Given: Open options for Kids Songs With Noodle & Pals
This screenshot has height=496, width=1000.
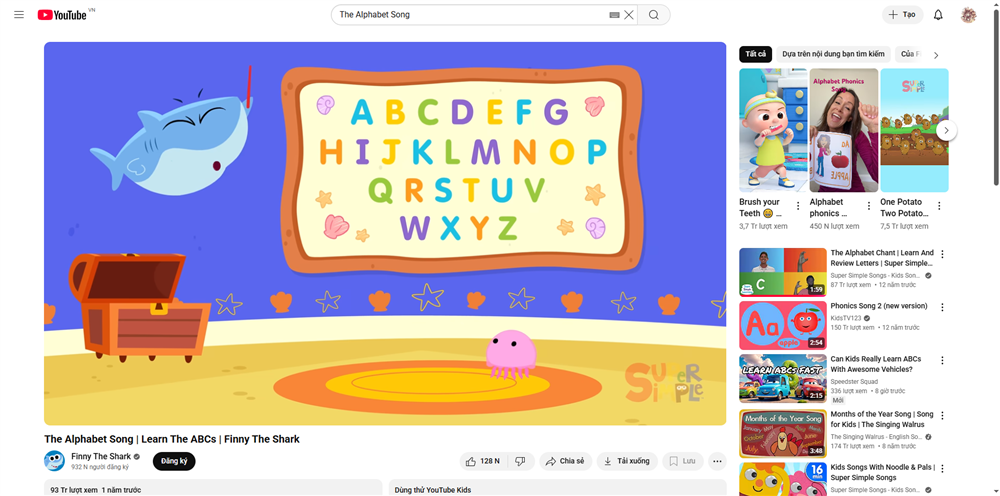Looking at the screenshot, I should [942, 468].
